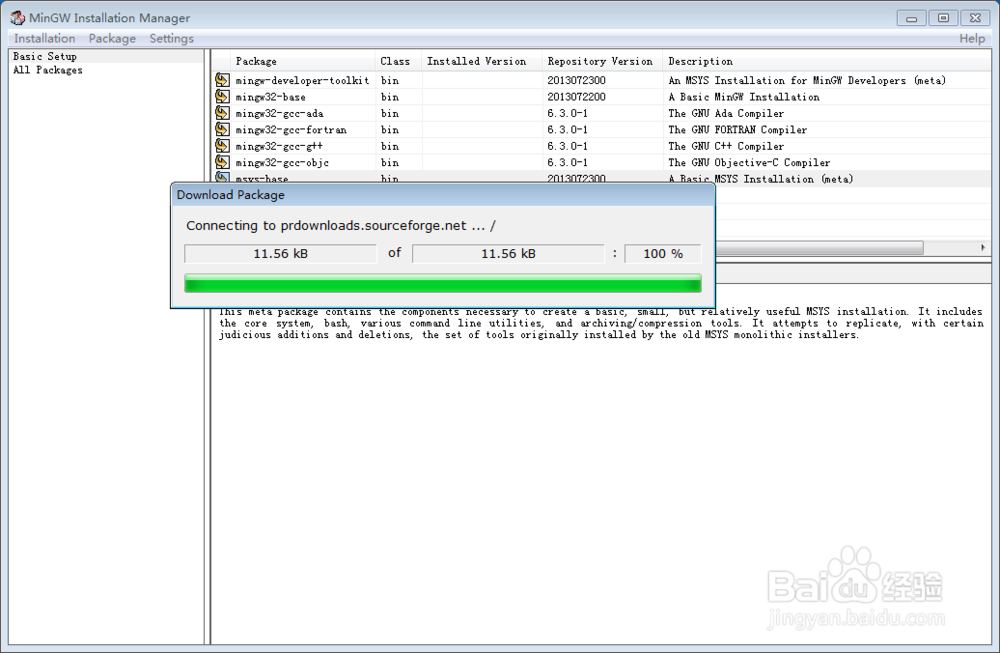Screen dimensions: 1000x653
Task: Select All Packages in the left panel
Action: [x=48, y=70]
